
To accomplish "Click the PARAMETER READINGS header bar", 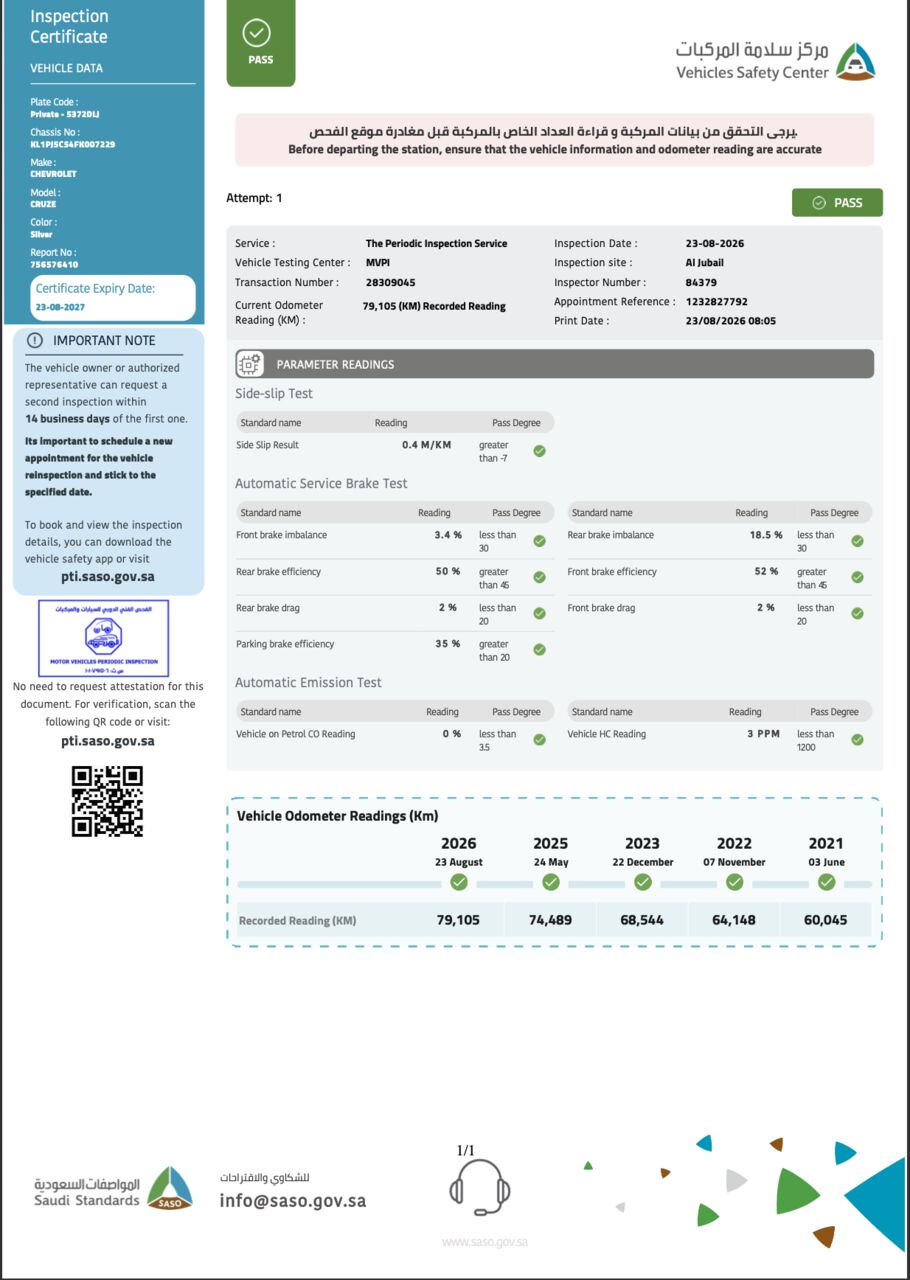I will [554, 364].
